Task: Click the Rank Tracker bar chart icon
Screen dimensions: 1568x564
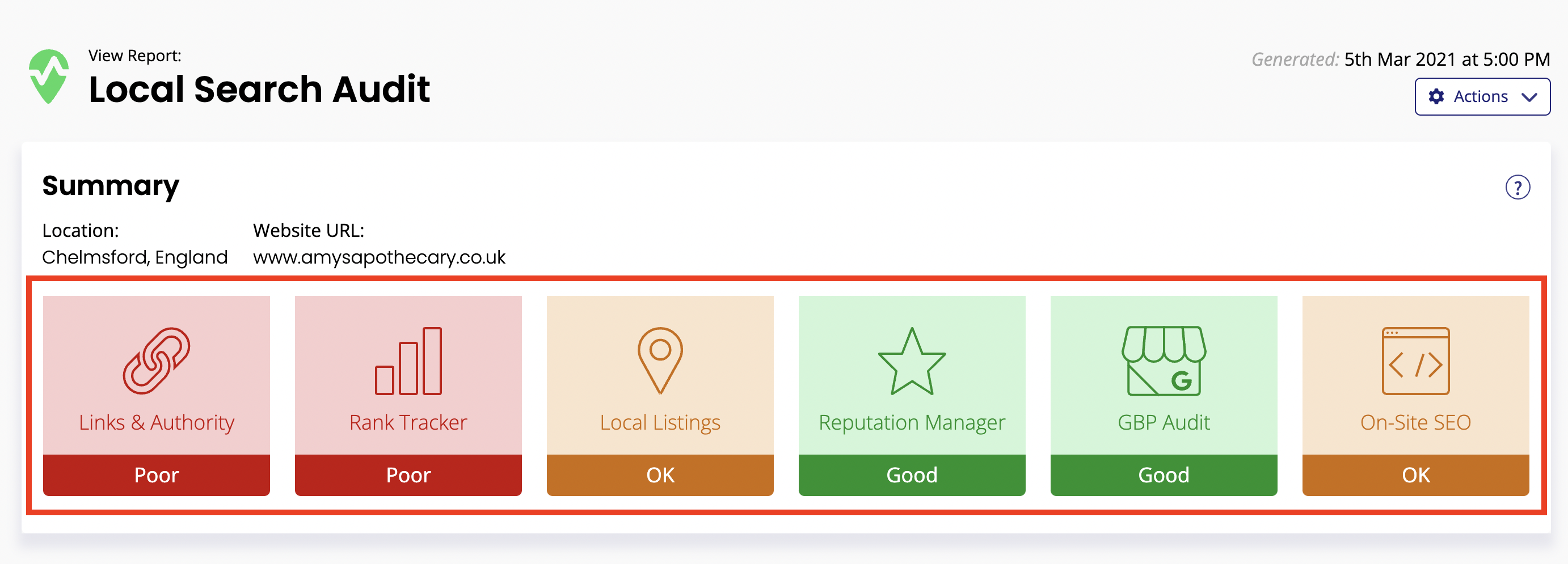Action: tap(408, 361)
